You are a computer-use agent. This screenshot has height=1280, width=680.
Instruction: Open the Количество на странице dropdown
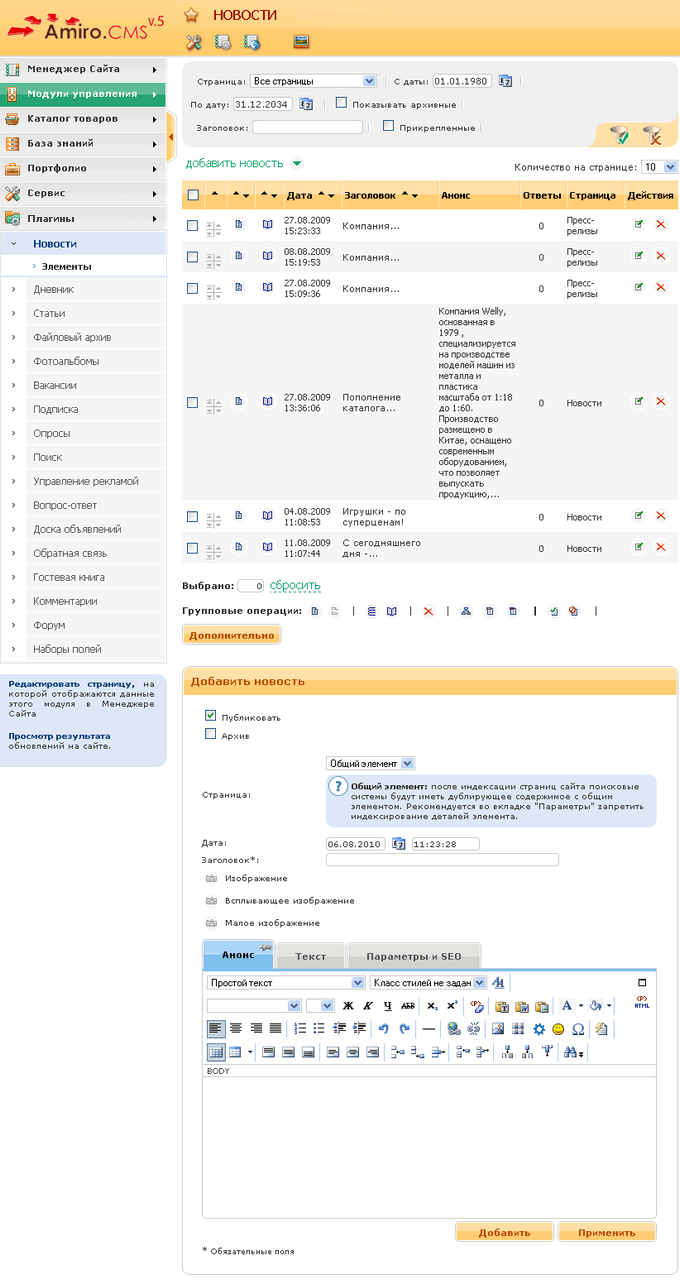pos(660,167)
